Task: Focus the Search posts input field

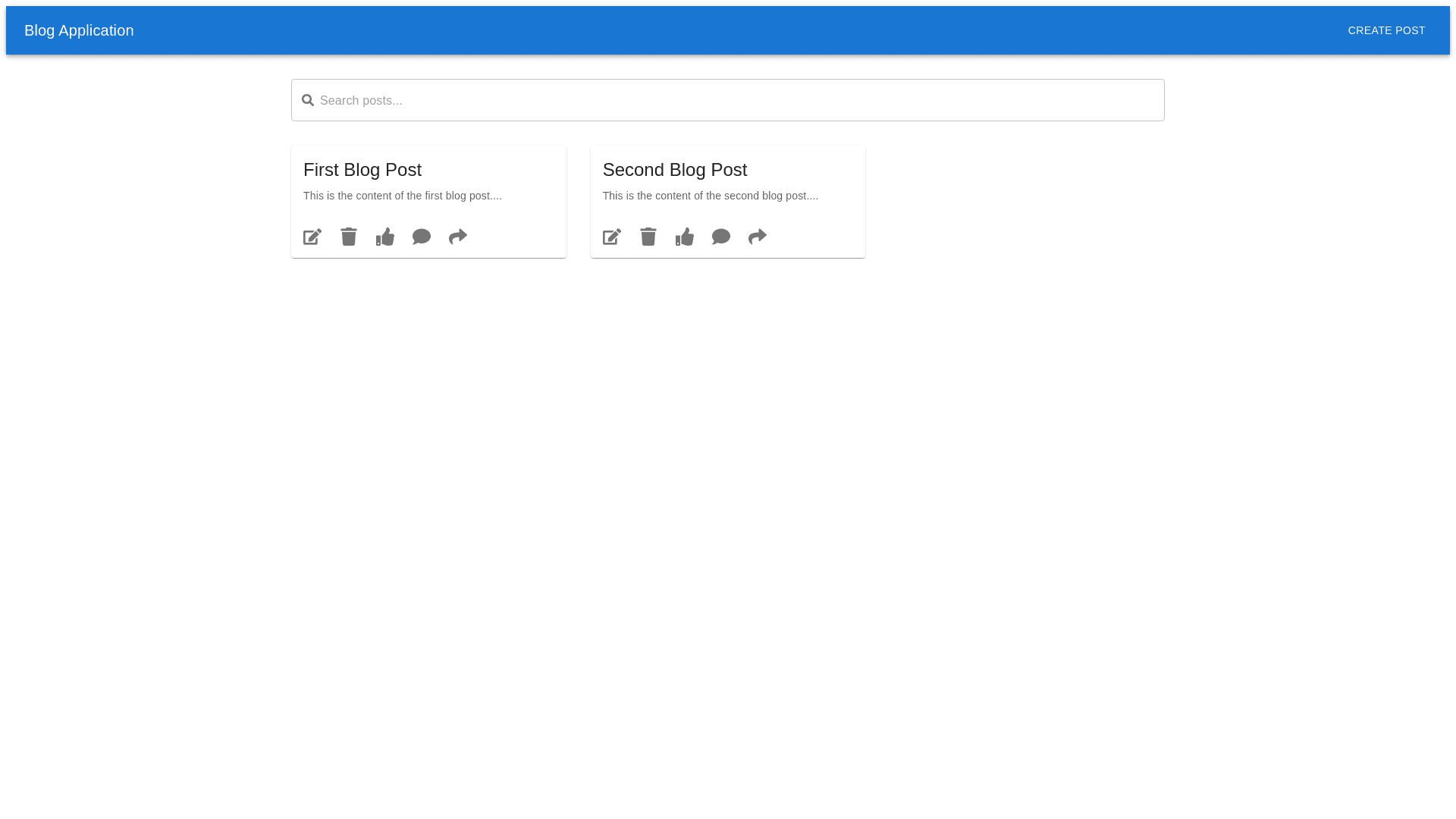Action: click(x=728, y=100)
